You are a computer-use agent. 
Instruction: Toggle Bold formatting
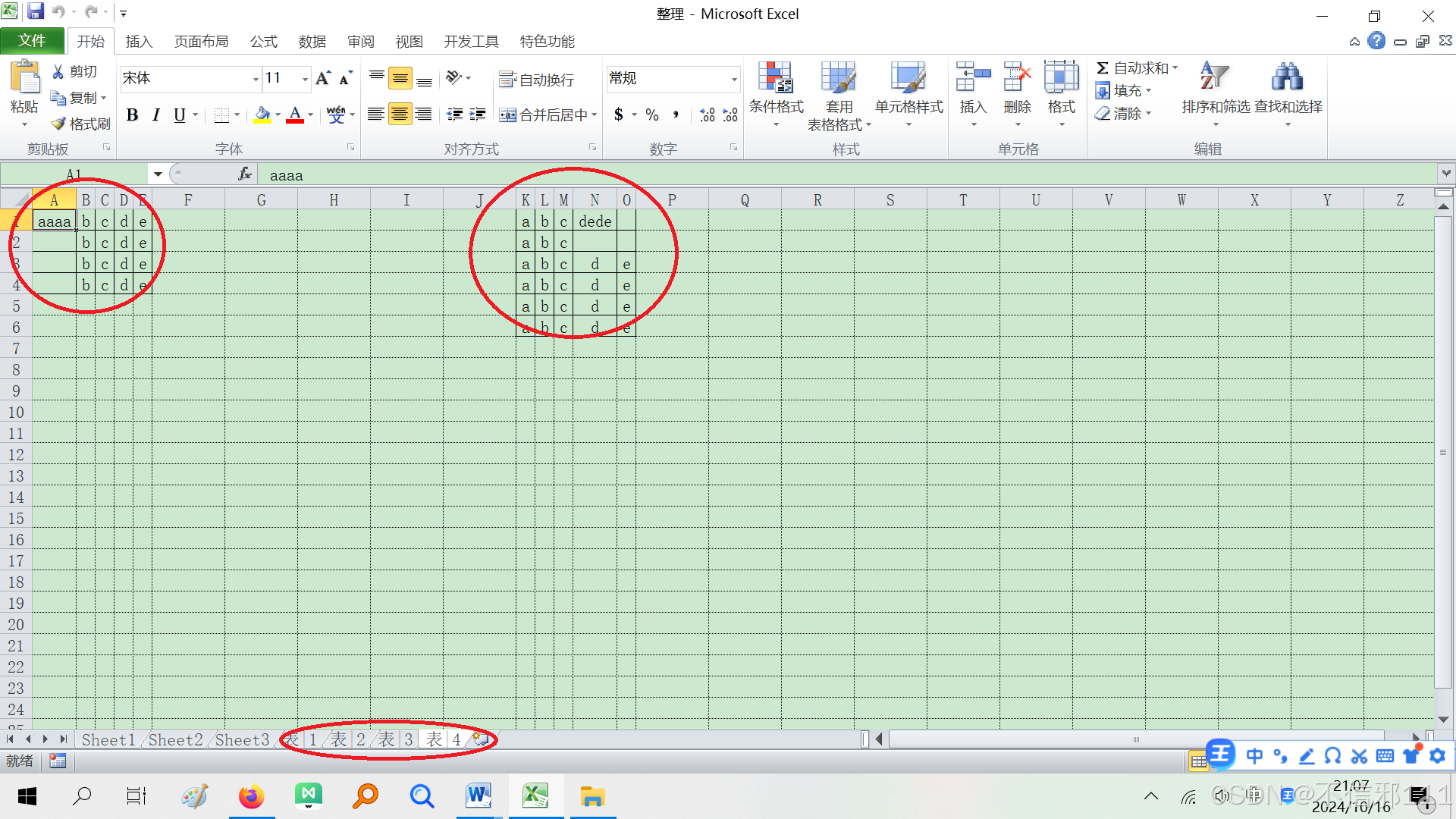click(x=132, y=115)
